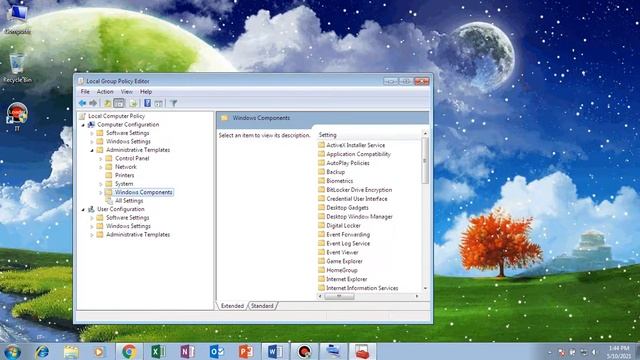Click the blue Help toolbar icon
The width and height of the screenshot is (640, 360).
pos(147,103)
